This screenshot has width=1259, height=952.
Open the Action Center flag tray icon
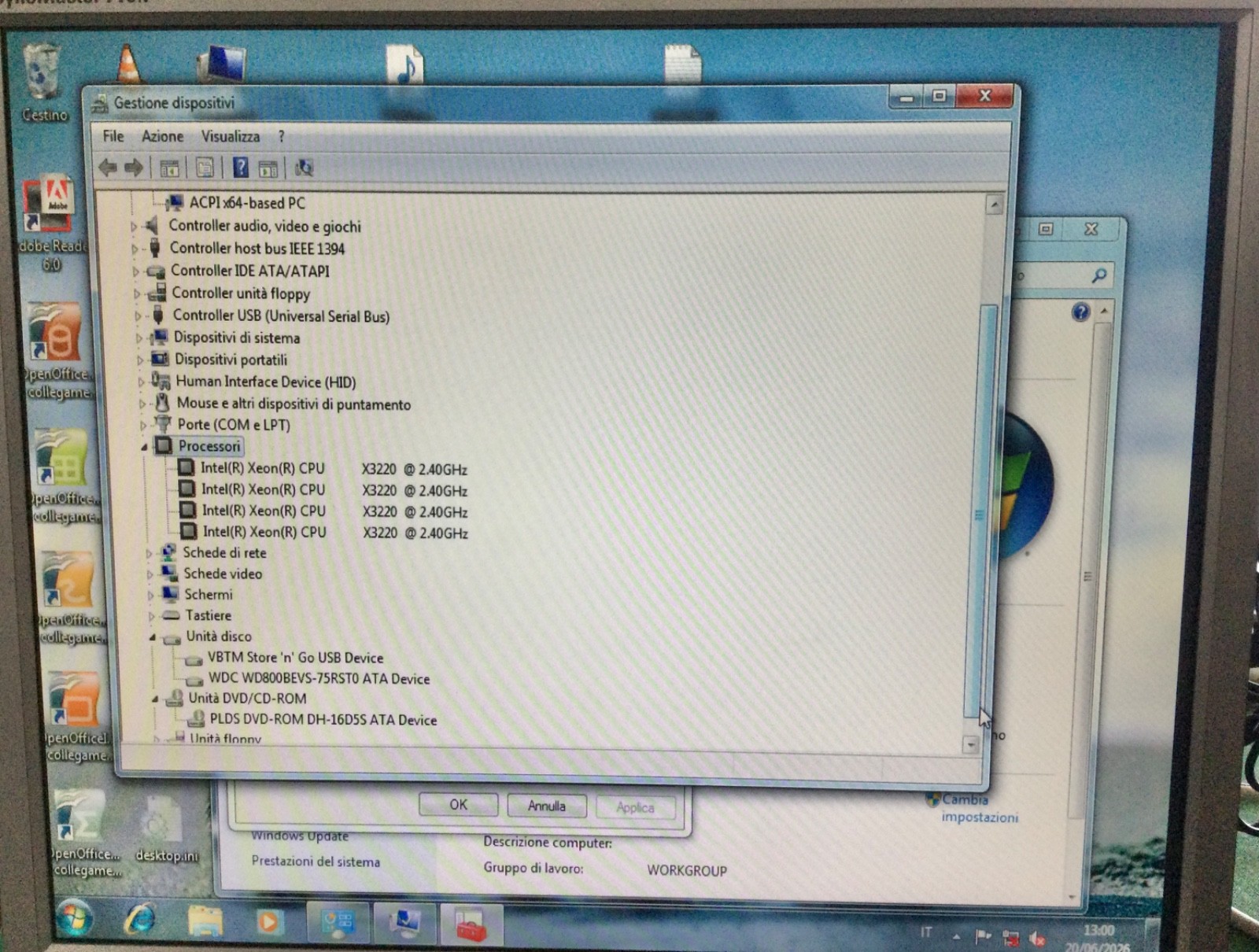pos(983,936)
